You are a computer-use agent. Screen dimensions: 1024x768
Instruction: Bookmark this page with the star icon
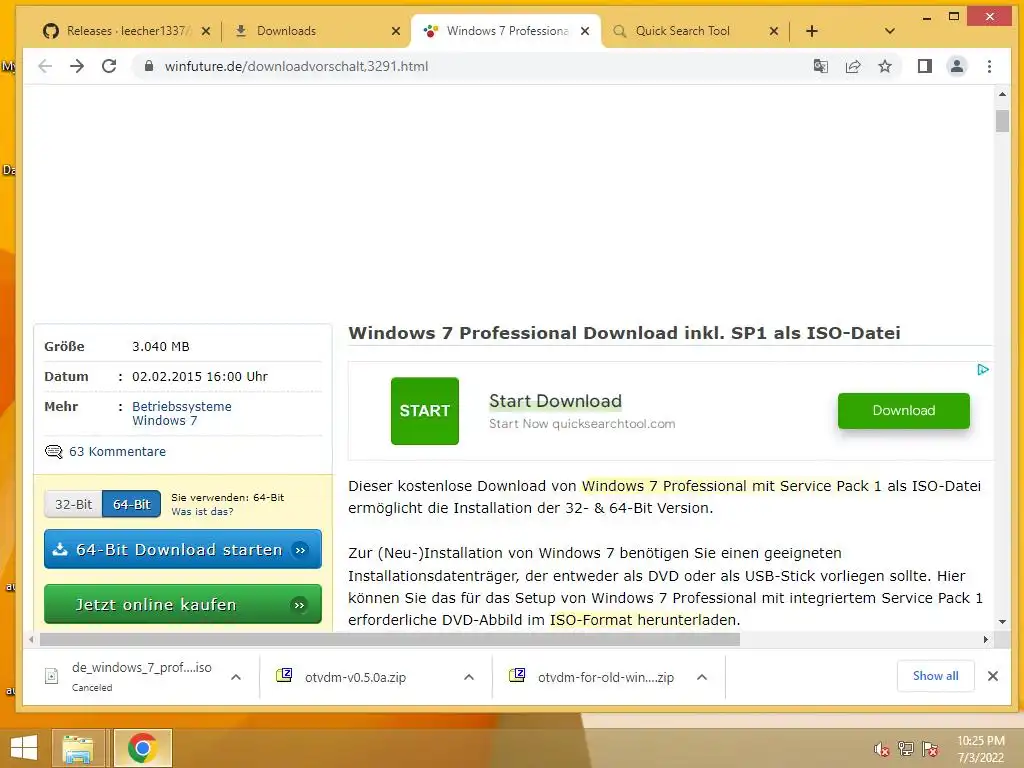point(885,66)
